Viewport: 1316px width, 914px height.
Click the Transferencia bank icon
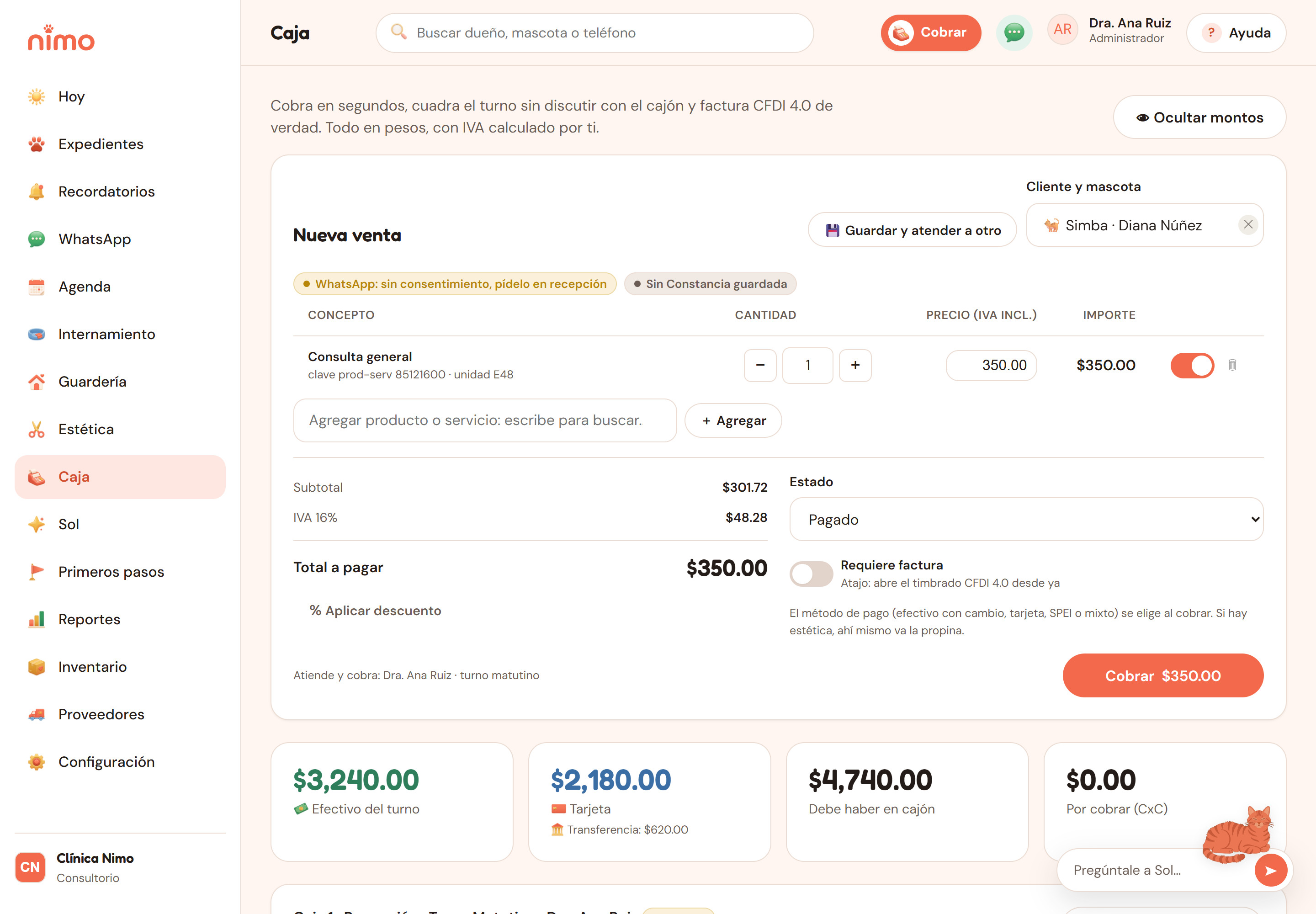tap(557, 829)
